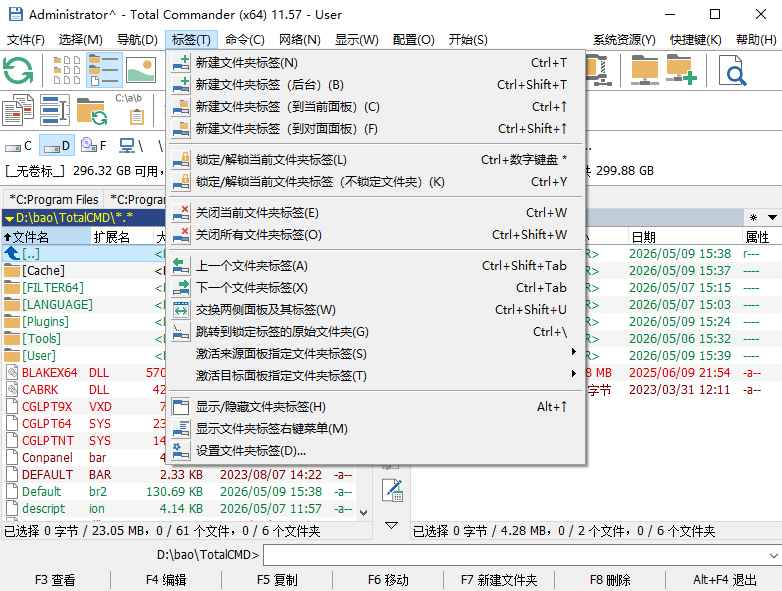Viewport: 782px width, 591px height.
Task: Switch to drive F button
Action: click(x=94, y=146)
